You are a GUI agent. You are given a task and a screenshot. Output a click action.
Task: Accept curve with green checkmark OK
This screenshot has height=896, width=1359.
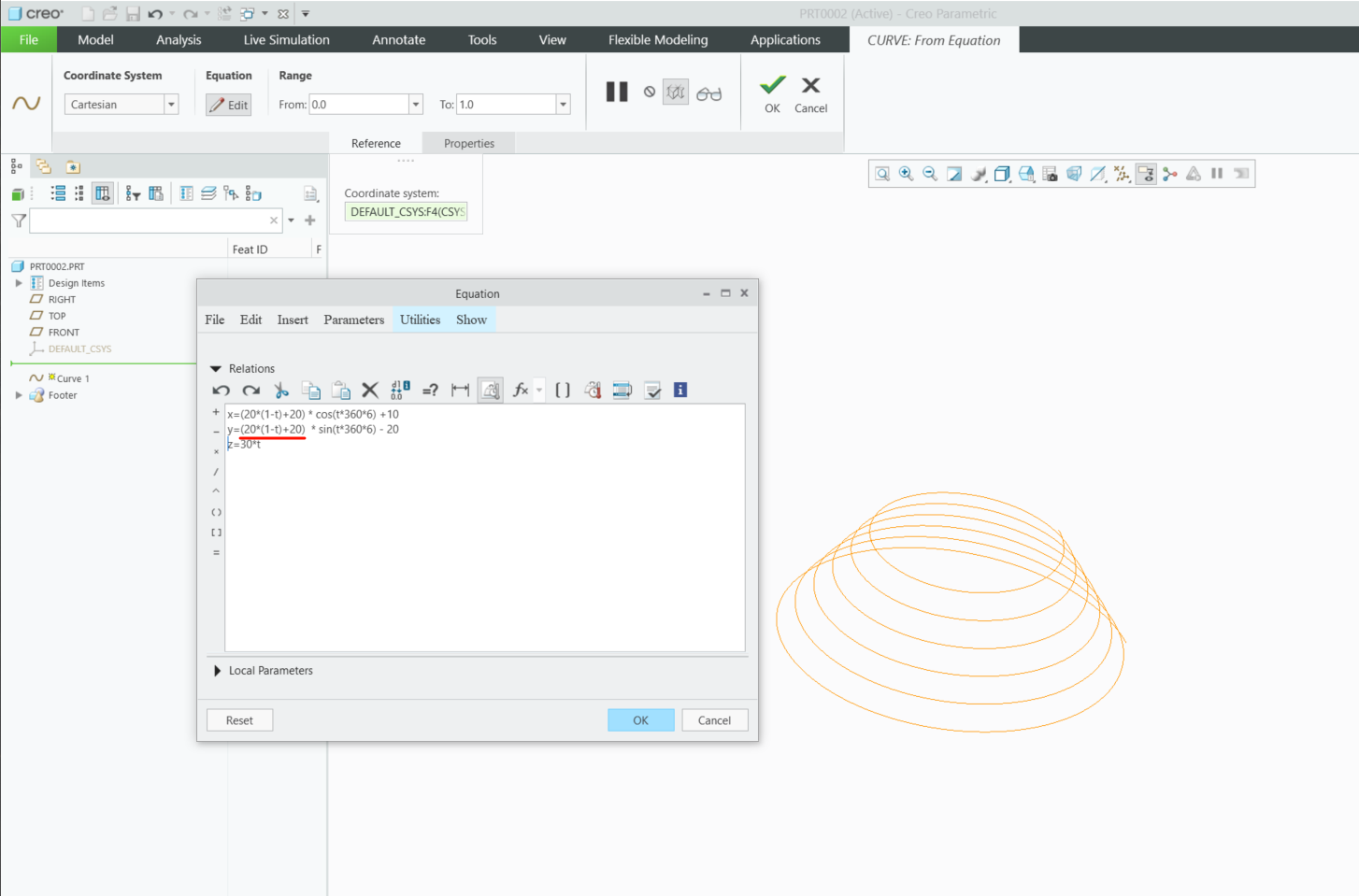point(772,93)
